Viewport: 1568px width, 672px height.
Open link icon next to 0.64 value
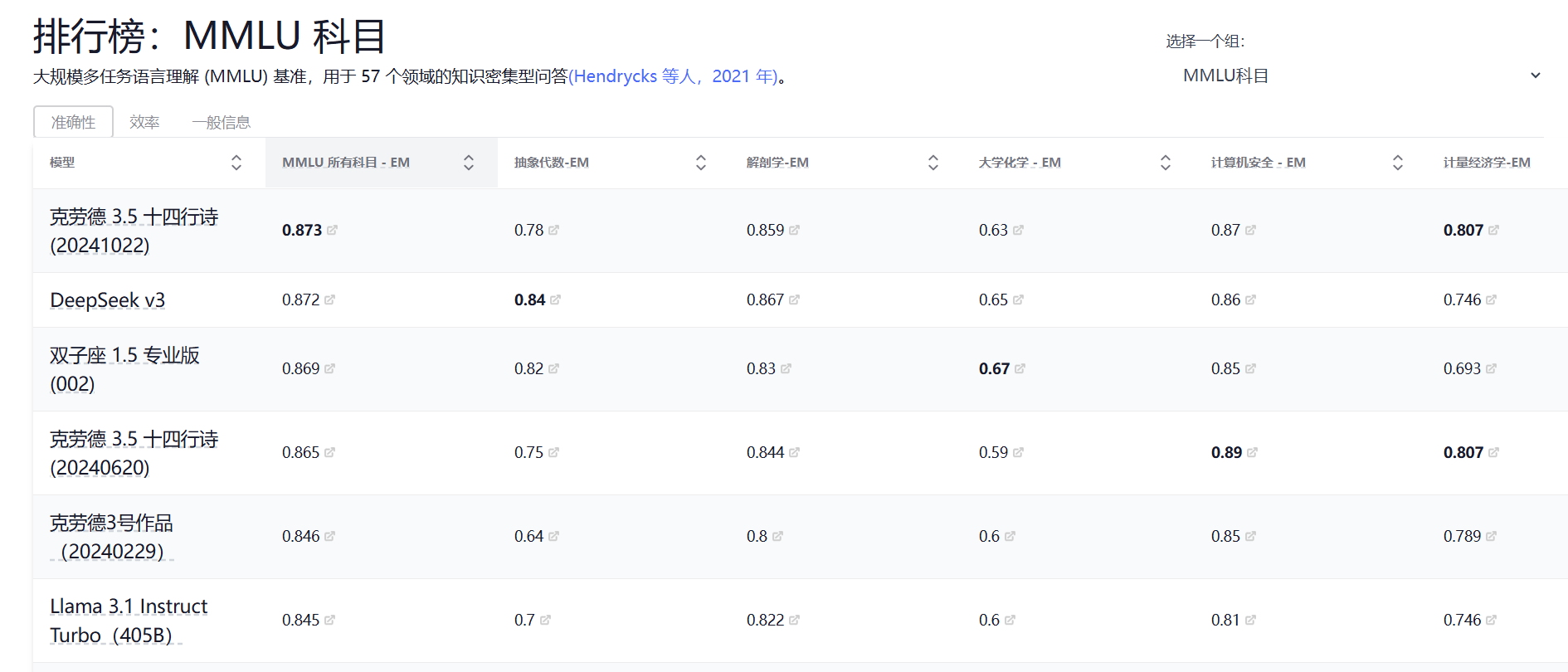click(x=553, y=536)
